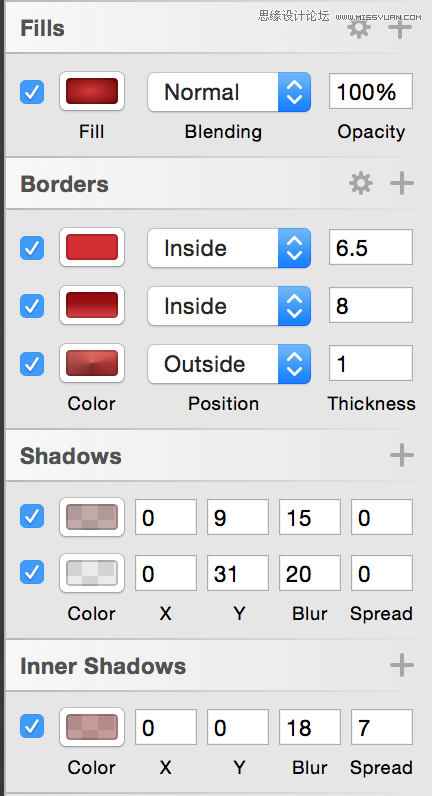432x796 pixels.
Task: Add a new border with plus icon
Action: pos(402,183)
